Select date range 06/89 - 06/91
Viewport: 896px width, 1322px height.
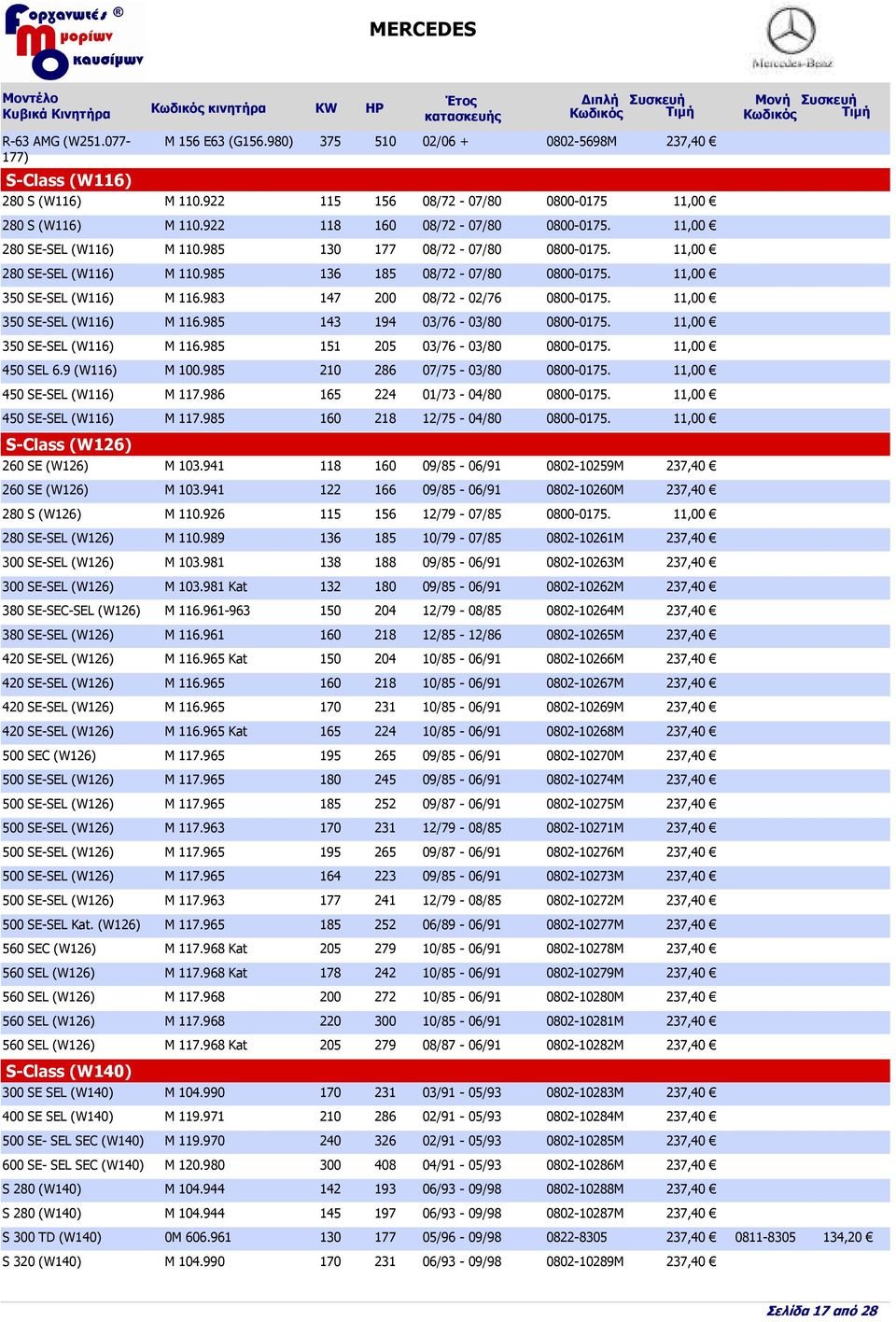click(461, 925)
